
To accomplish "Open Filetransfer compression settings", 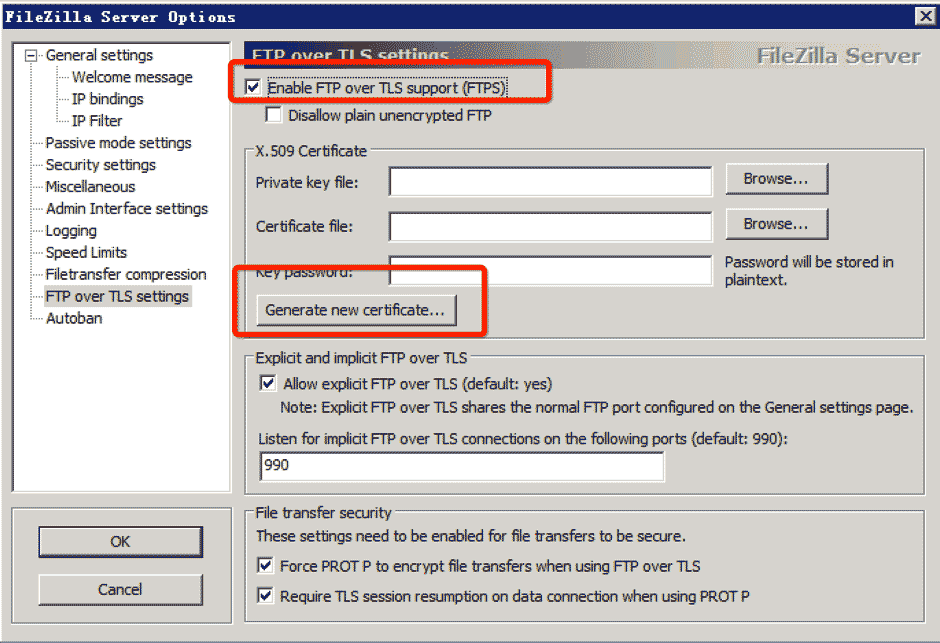I will (x=125, y=274).
